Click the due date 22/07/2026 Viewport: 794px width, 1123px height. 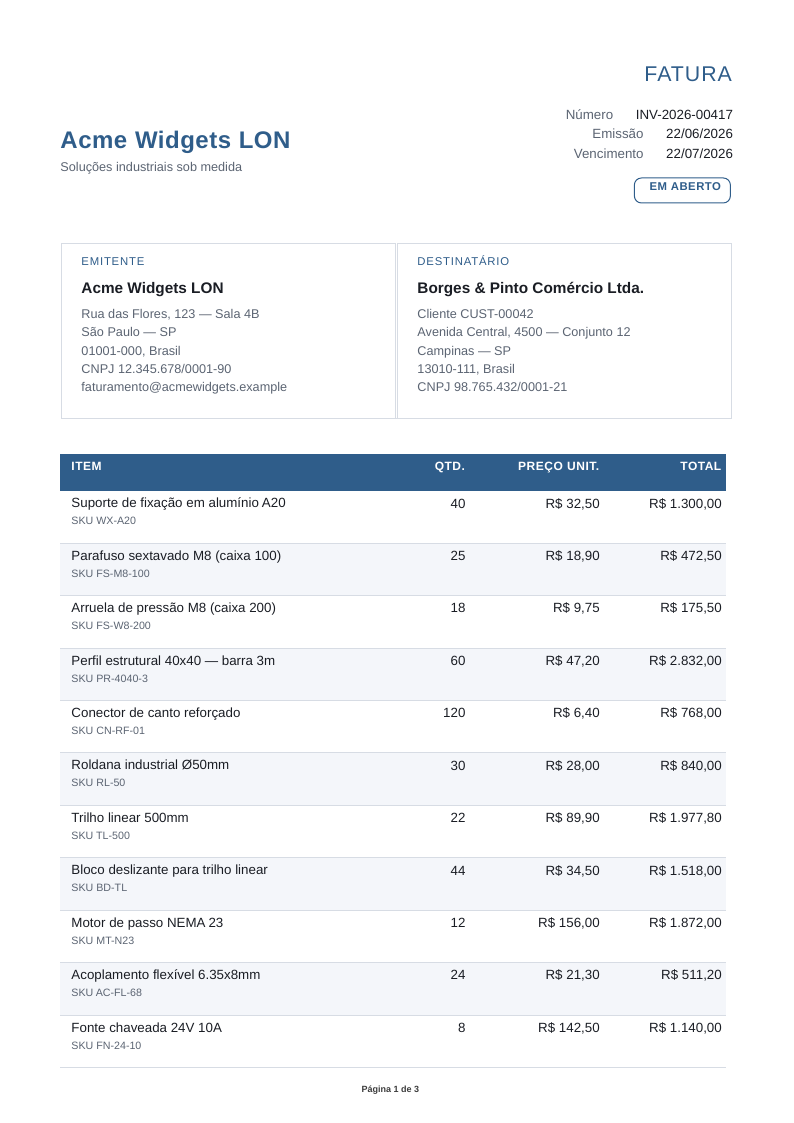click(699, 154)
